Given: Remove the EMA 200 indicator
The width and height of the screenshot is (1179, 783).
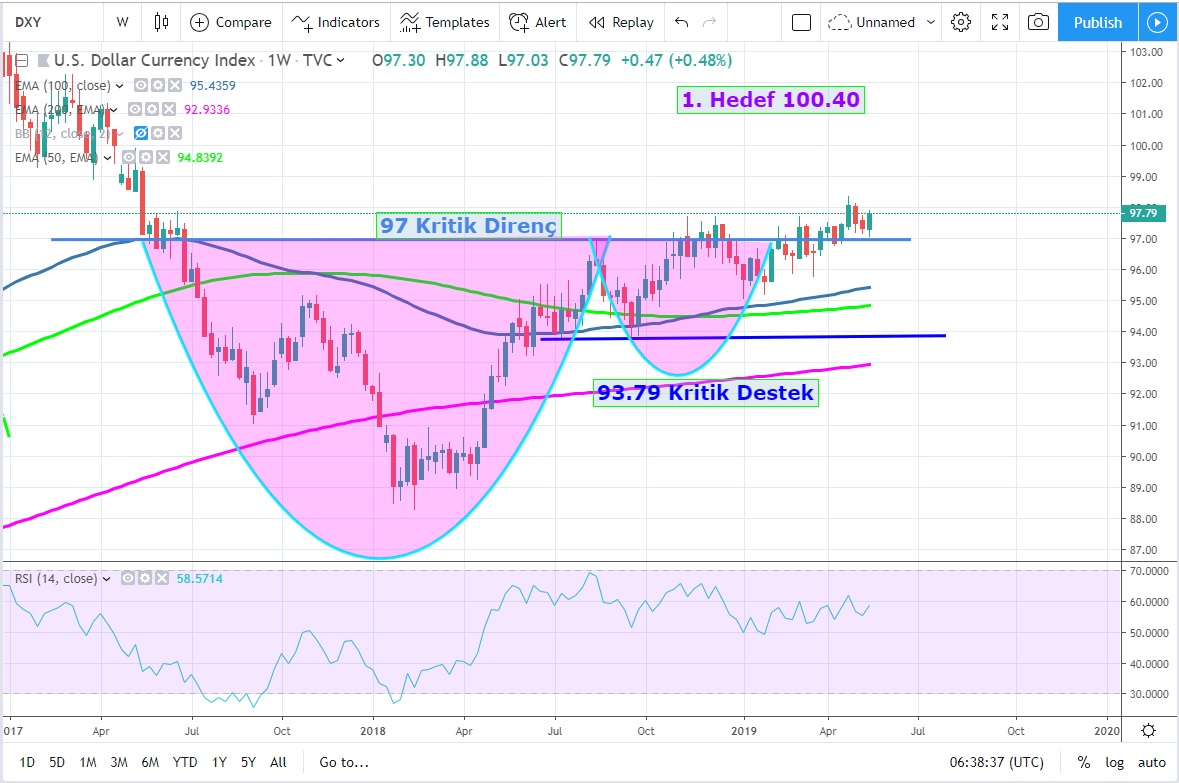Looking at the screenshot, I should tap(168, 109).
